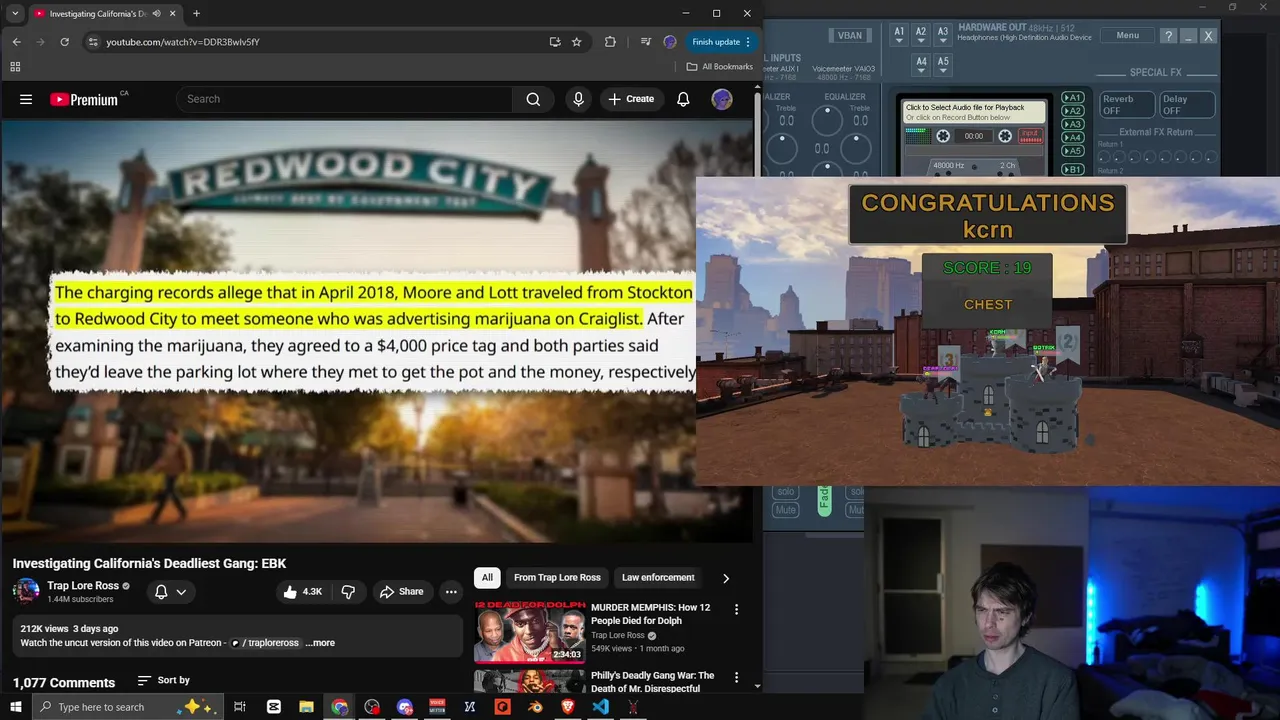Select the Law enforcement chip
The height and width of the screenshot is (720, 1280).
point(658,578)
